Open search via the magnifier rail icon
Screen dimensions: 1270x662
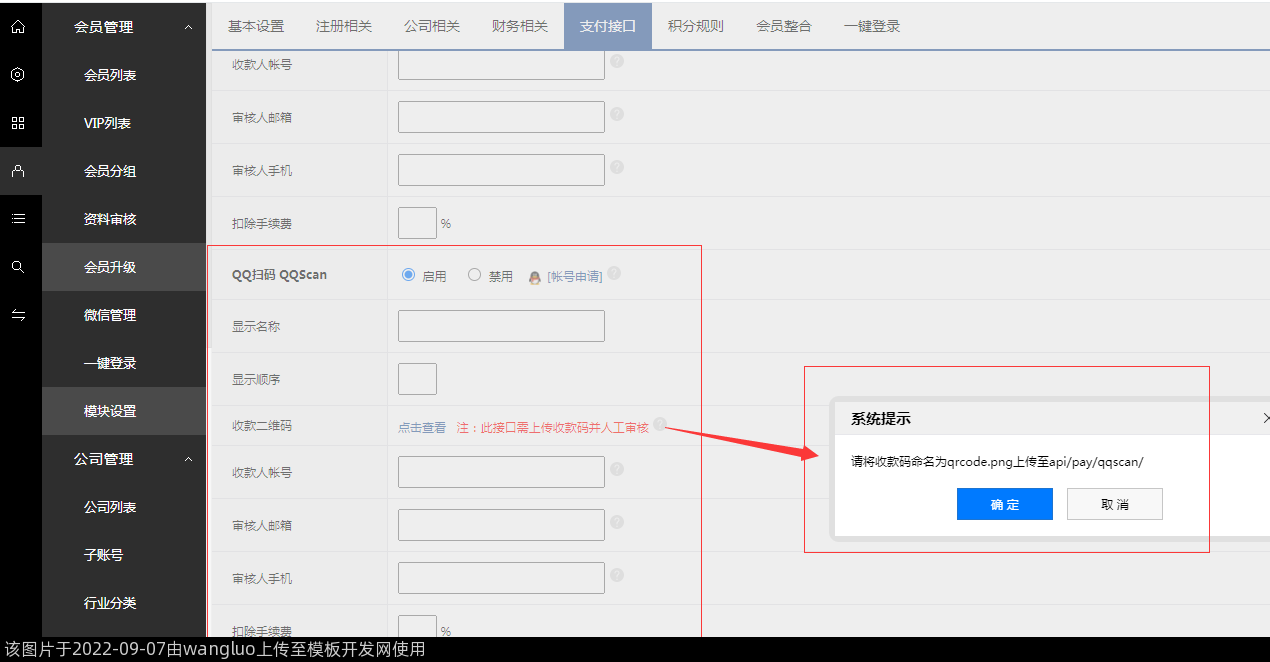18,267
